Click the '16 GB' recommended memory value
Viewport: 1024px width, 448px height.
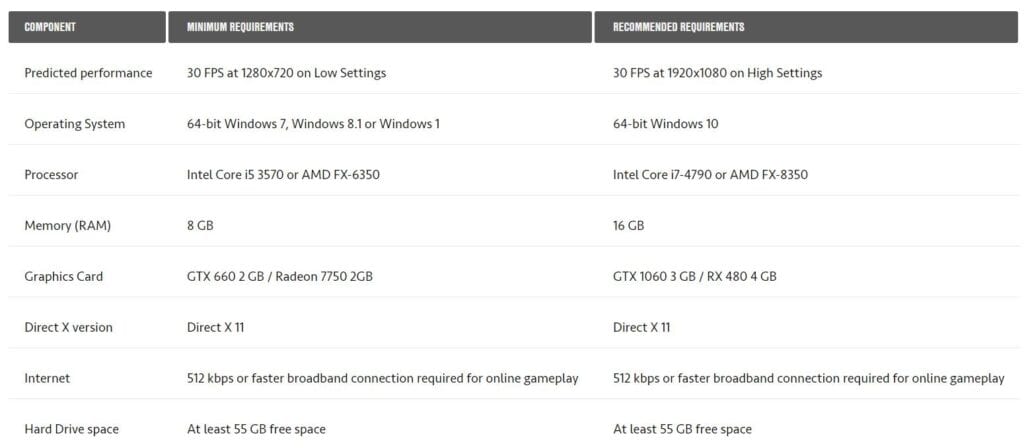click(628, 226)
